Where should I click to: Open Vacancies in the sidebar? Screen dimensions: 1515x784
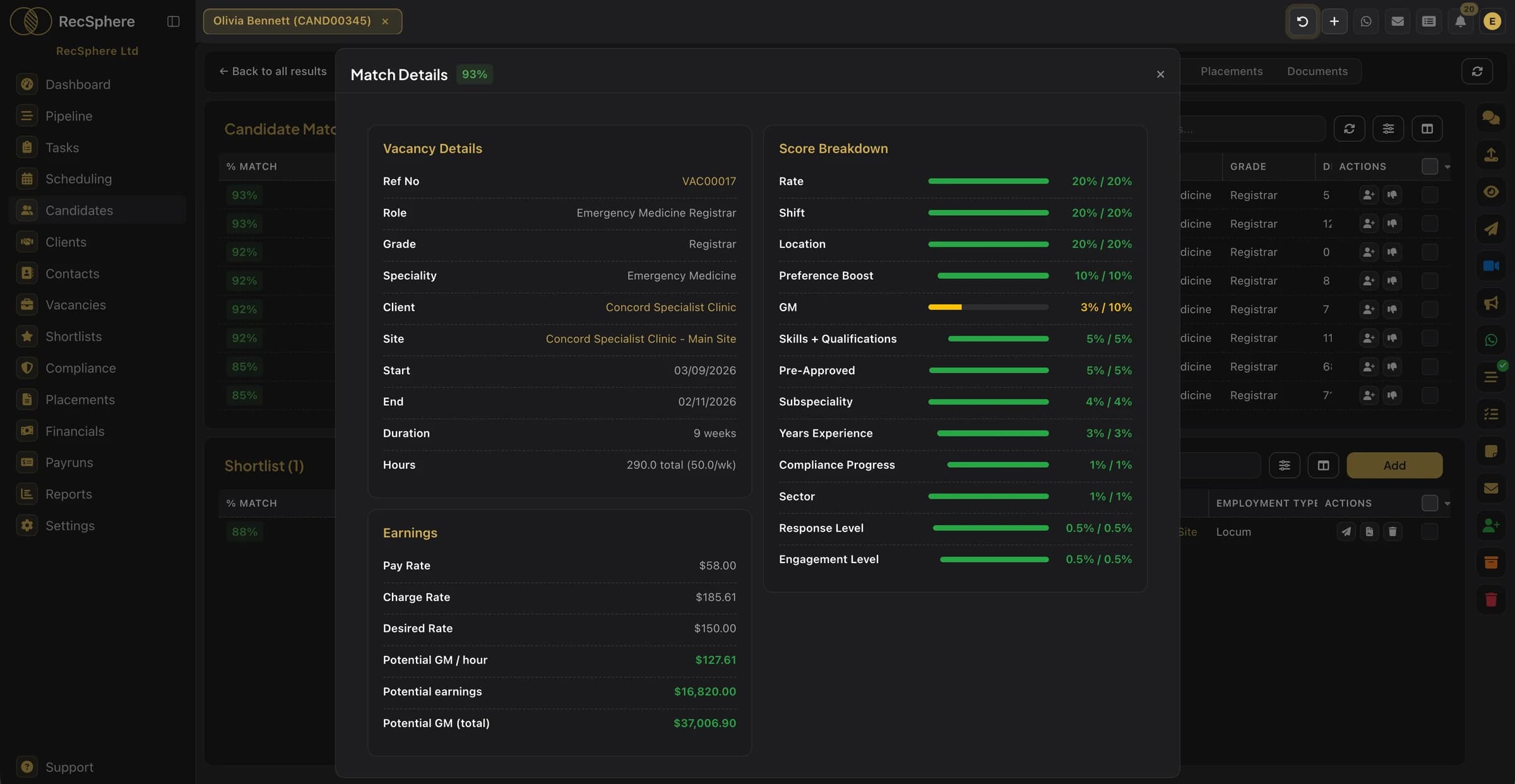[76, 305]
